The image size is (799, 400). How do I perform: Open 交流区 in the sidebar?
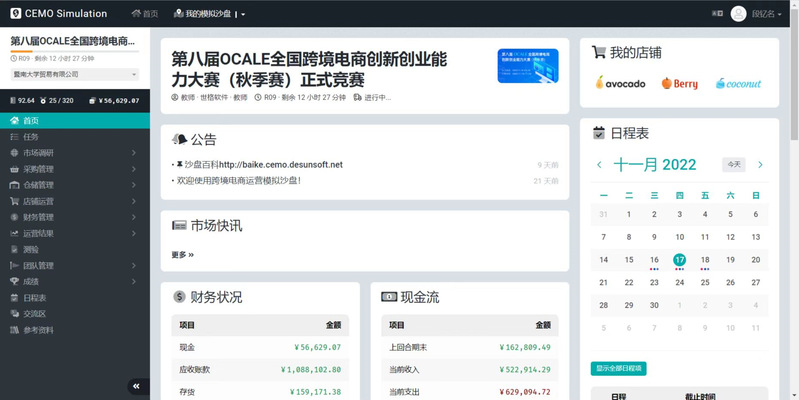click(35, 313)
